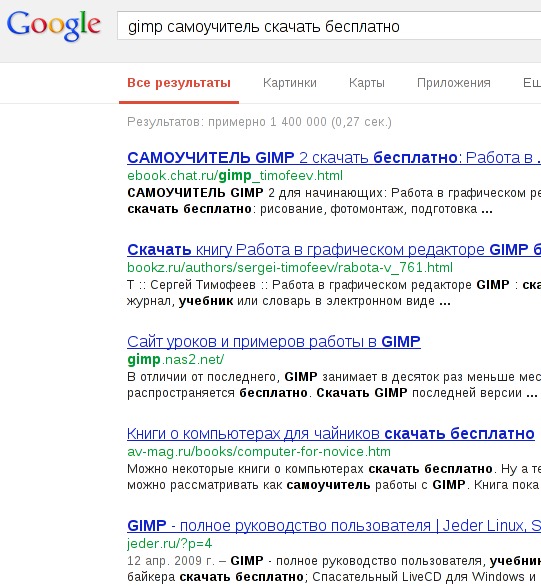Select the Все результаты tab
The image size is (541, 586).
(179, 83)
